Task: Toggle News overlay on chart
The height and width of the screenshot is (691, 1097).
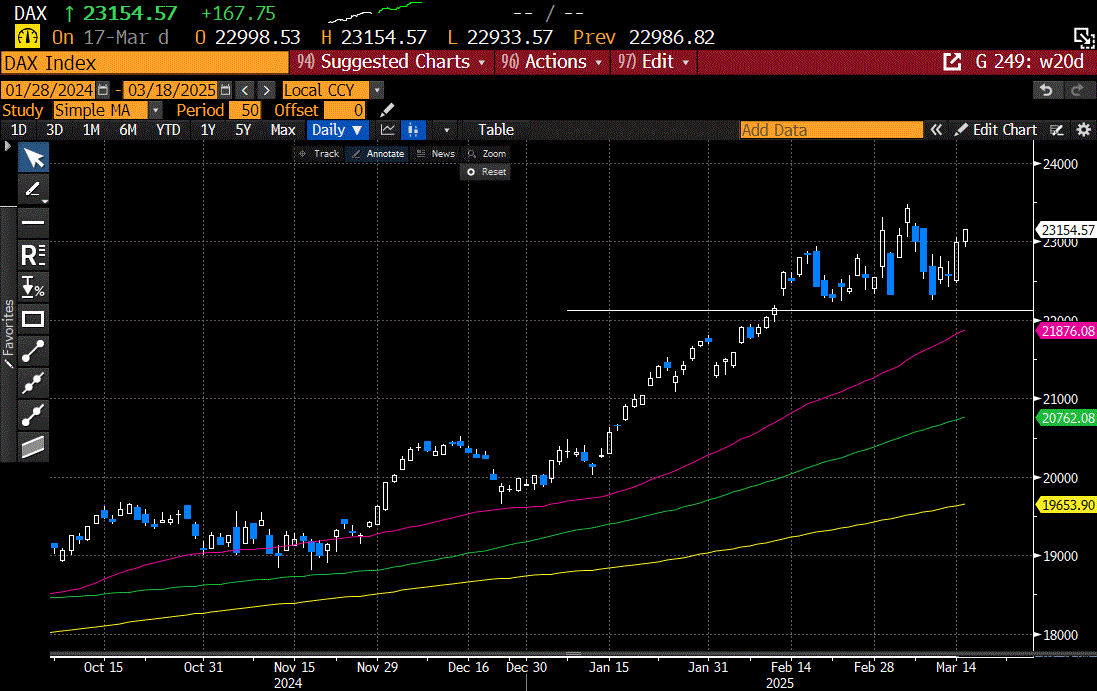Action: (435, 154)
